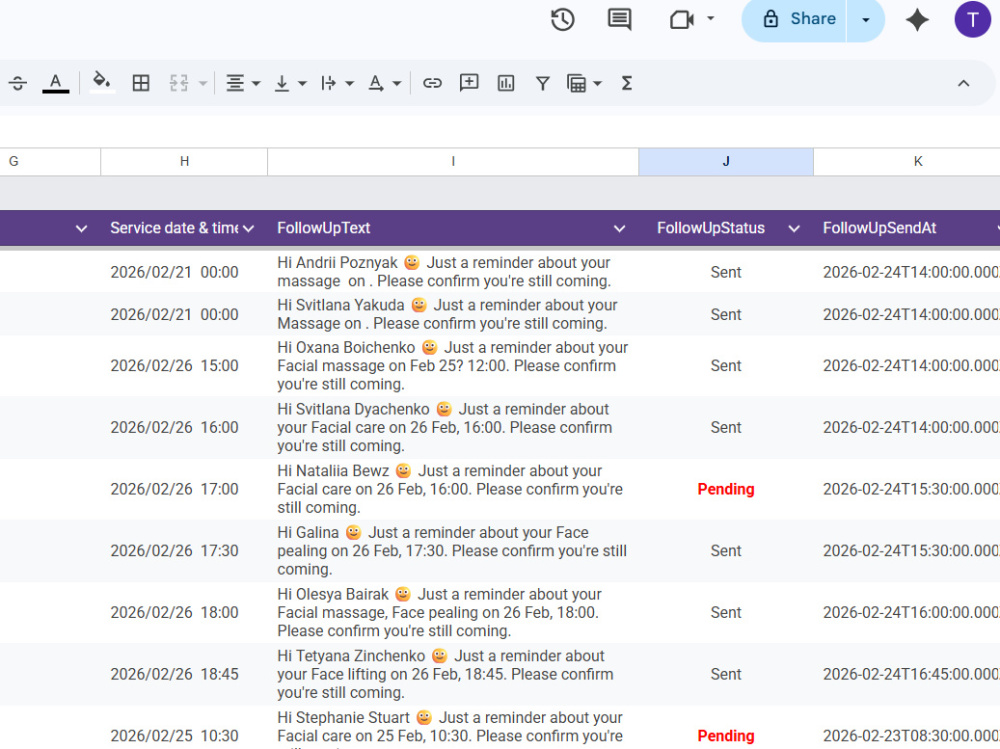Insert a link with chain icon
Viewport: 1000px width, 749px height.
coord(432,83)
